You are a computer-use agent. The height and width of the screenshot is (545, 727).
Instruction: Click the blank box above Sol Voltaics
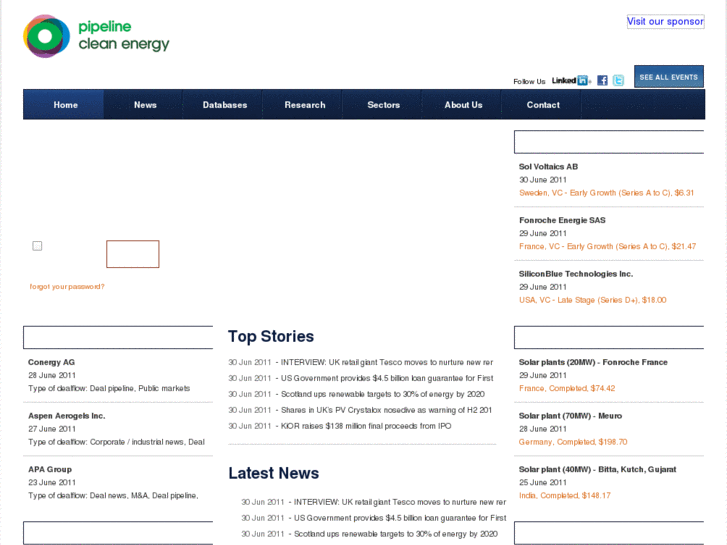(609, 142)
